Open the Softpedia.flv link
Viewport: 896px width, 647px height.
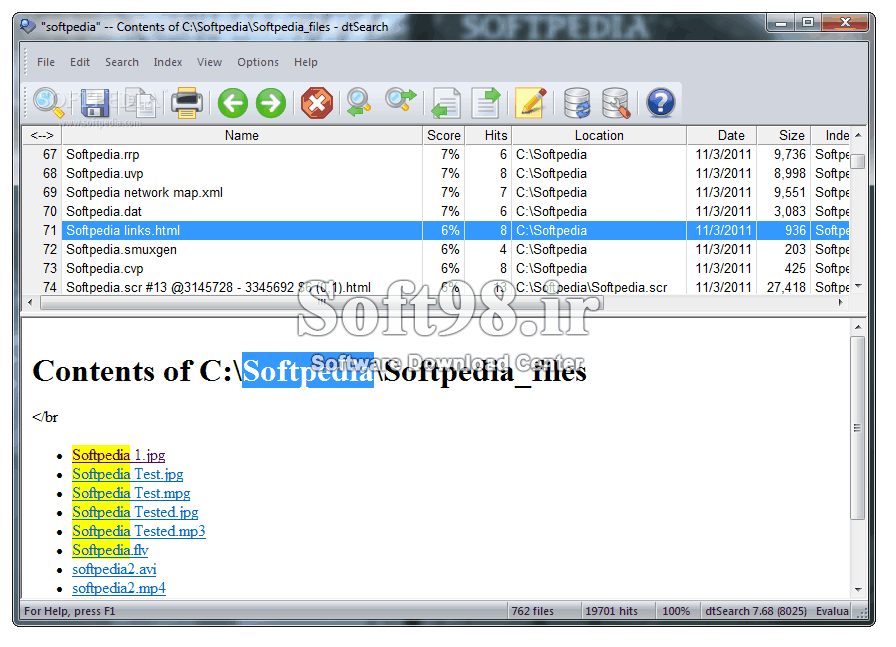click(110, 550)
